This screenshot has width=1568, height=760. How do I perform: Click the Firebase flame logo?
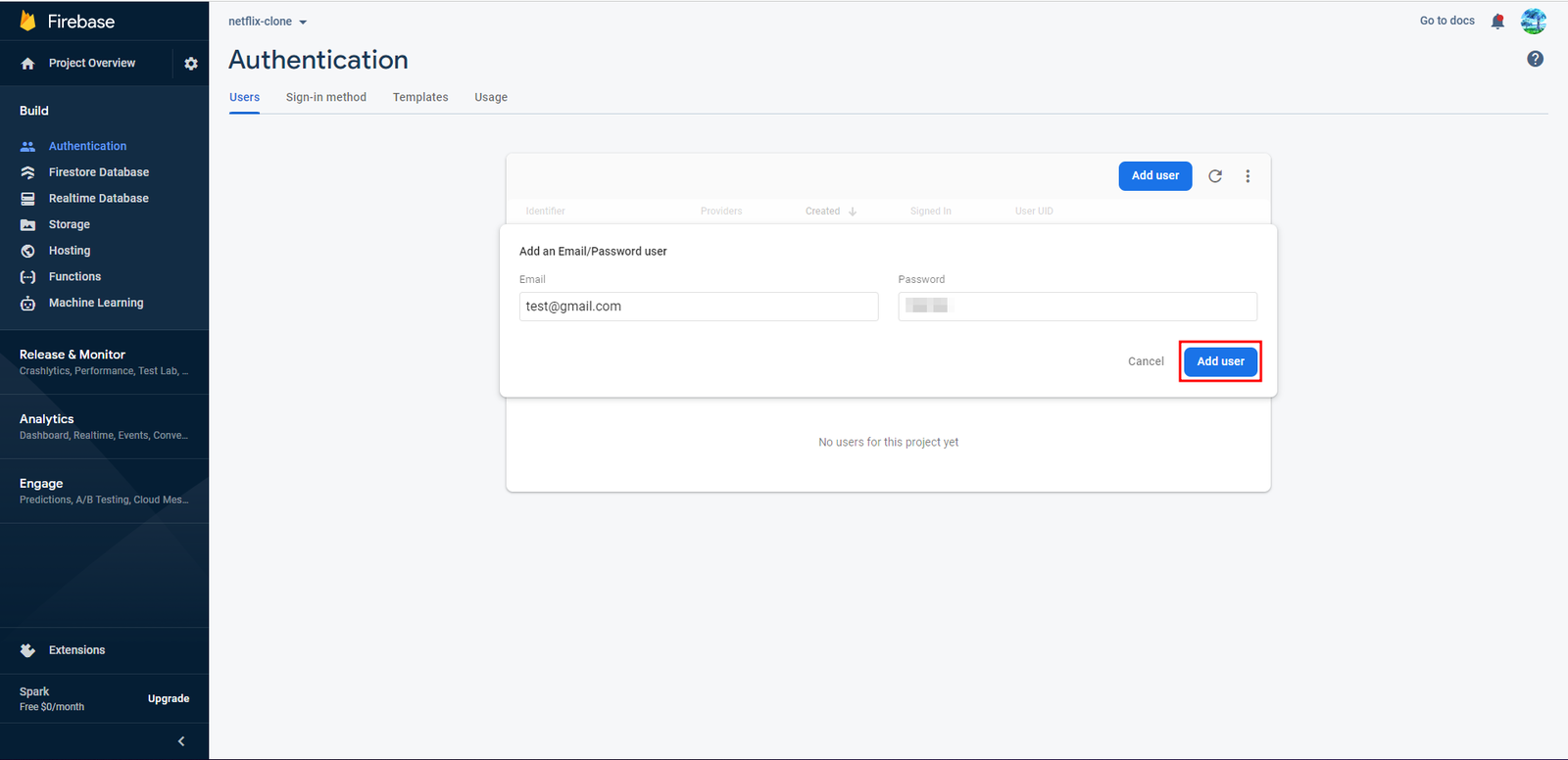tap(27, 21)
